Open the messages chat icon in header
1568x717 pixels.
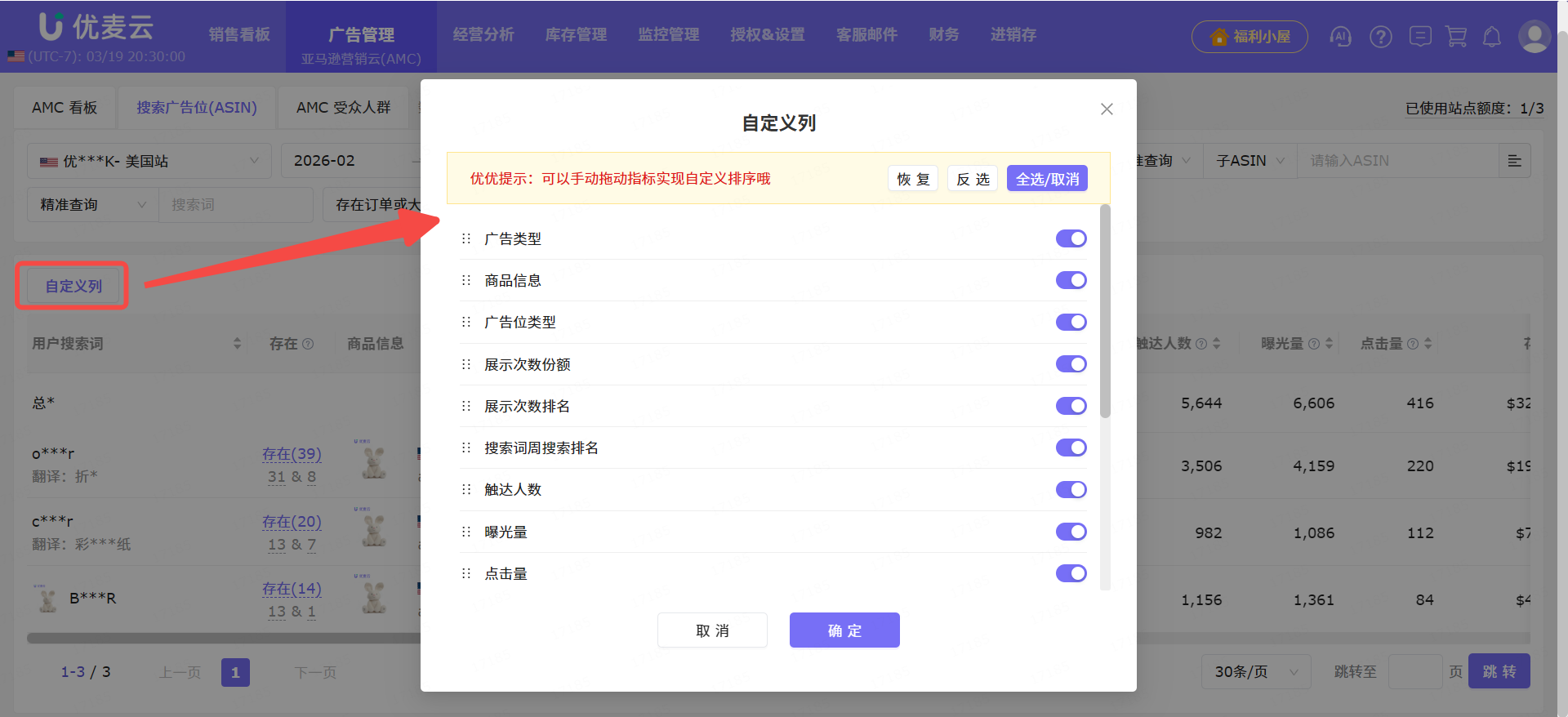click(x=1420, y=37)
